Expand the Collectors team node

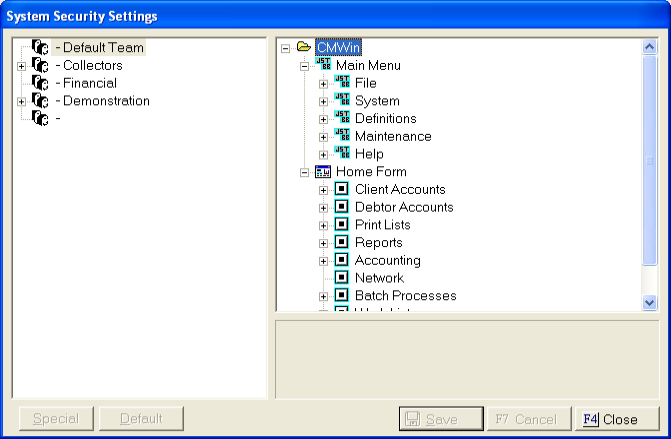tap(22, 66)
